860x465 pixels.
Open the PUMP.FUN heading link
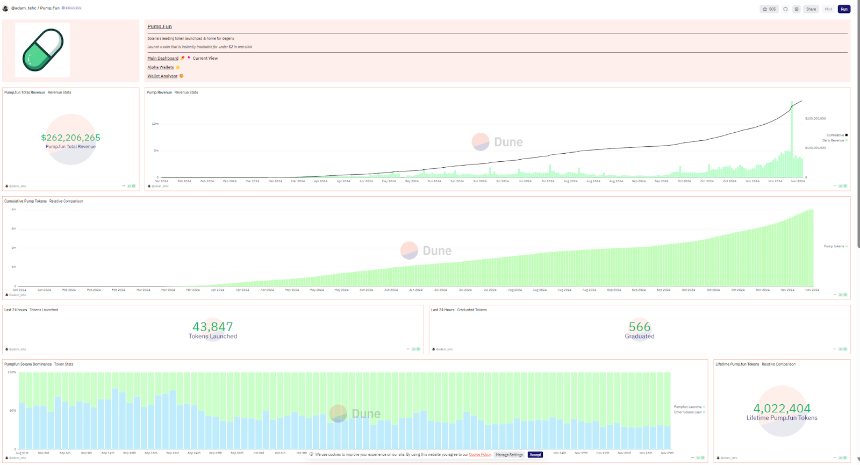pyautogui.click(x=160, y=26)
